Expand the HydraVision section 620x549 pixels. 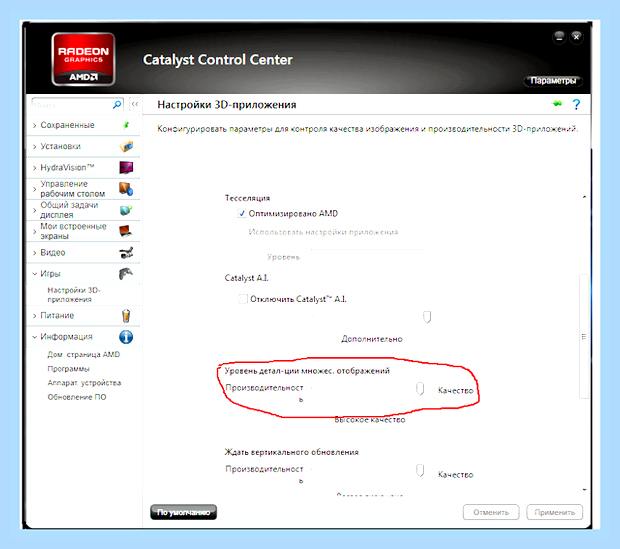point(35,168)
